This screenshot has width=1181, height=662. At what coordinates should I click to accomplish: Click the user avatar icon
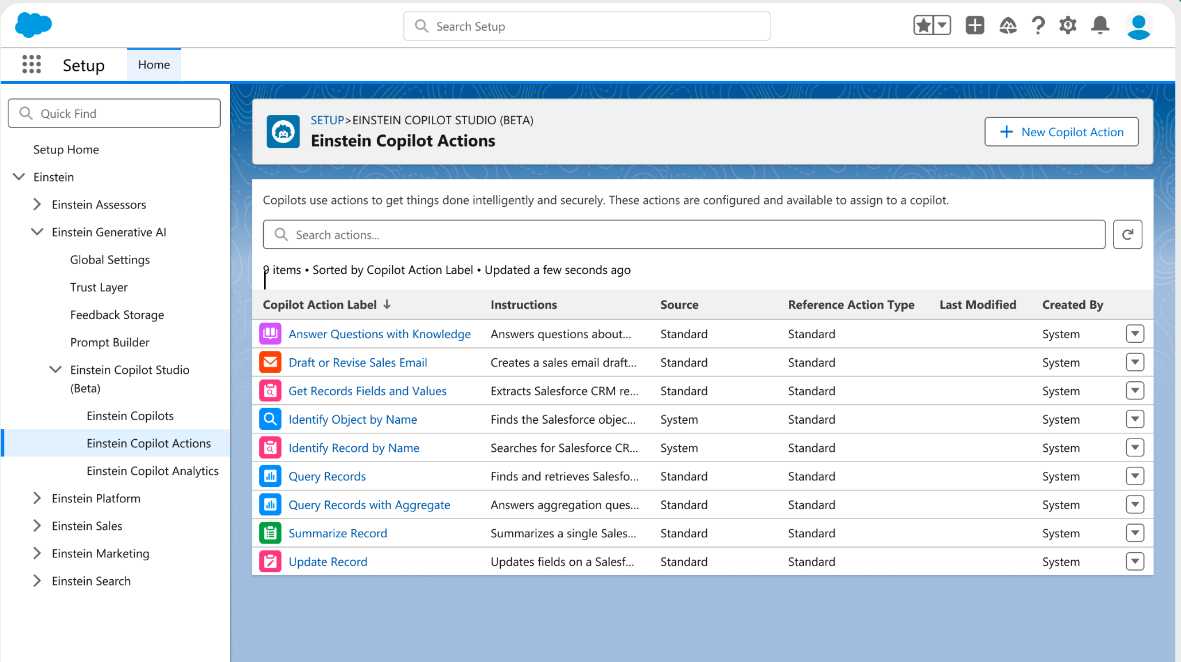tap(1139, 27)
